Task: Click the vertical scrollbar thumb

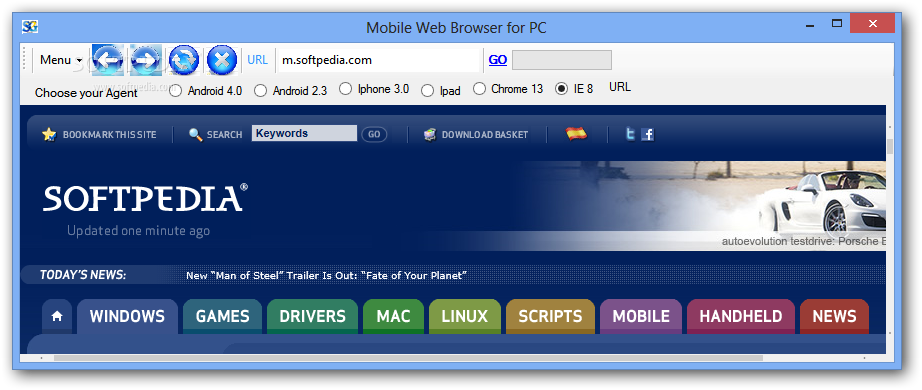Action: coord(890,146)
